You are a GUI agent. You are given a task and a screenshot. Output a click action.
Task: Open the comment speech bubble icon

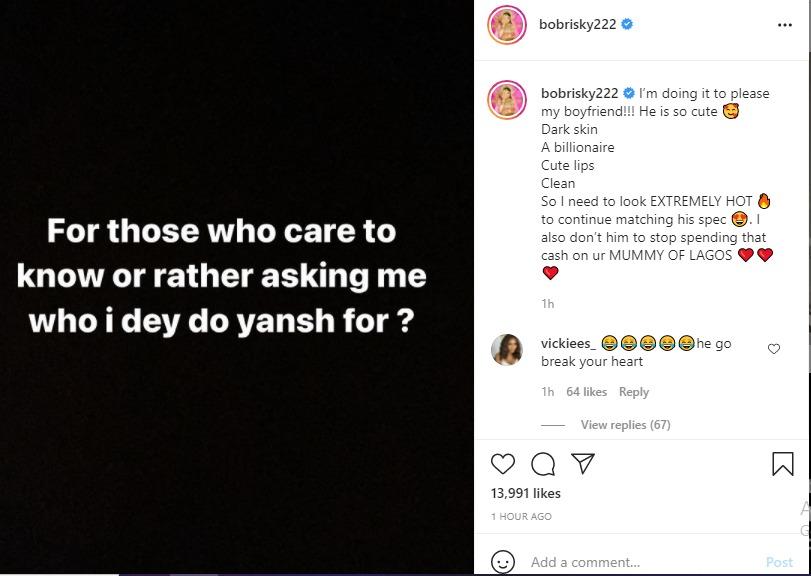[542, 464]
